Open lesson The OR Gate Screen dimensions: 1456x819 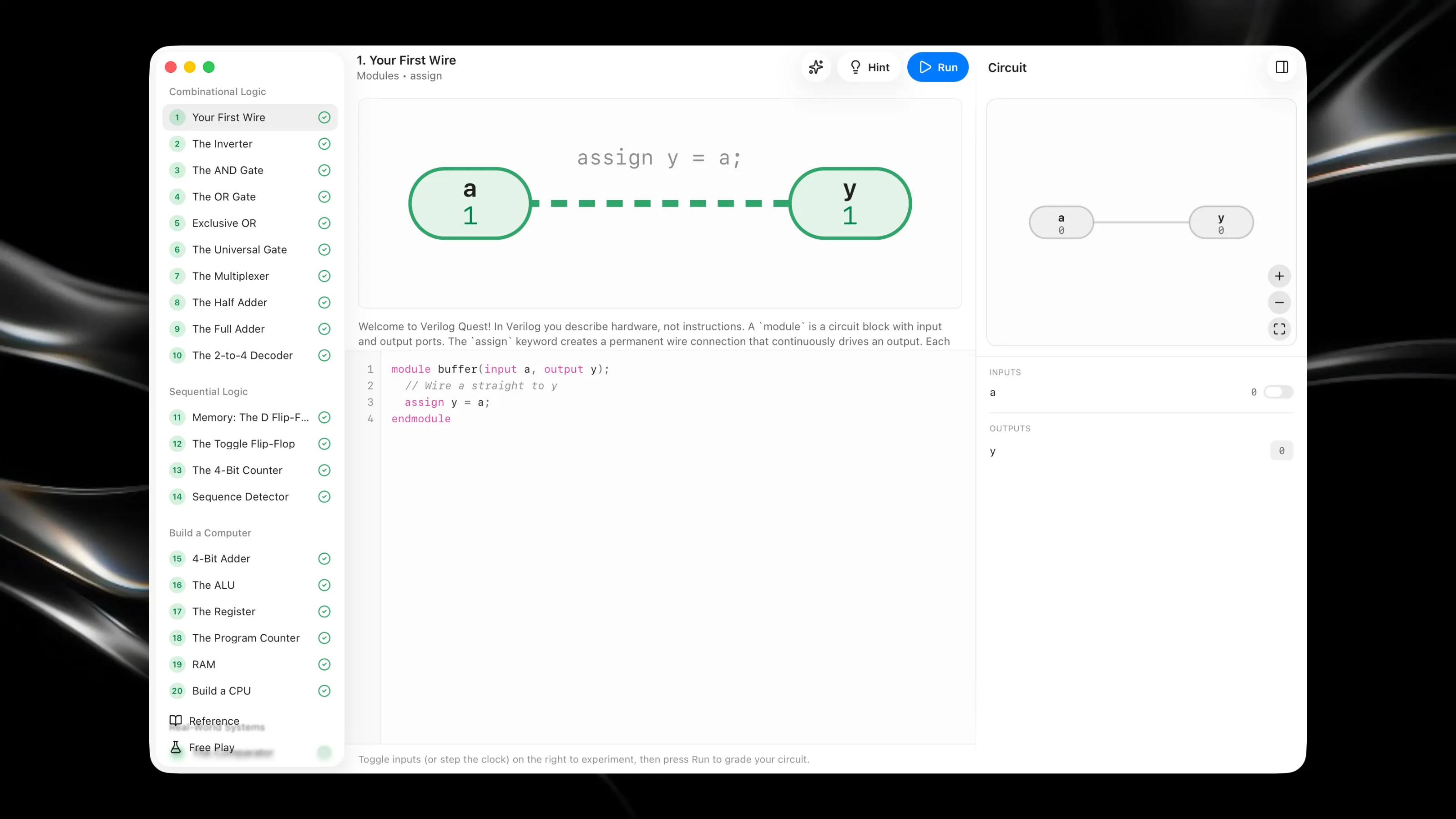pyautogui.click(x=250, y=197)
